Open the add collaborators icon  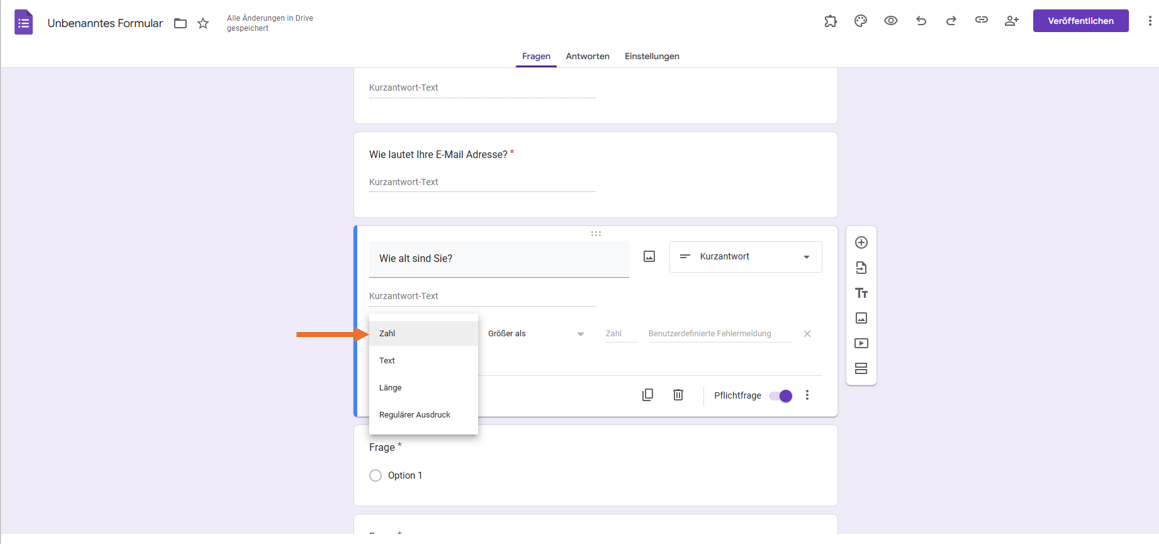click(1011, 21)
